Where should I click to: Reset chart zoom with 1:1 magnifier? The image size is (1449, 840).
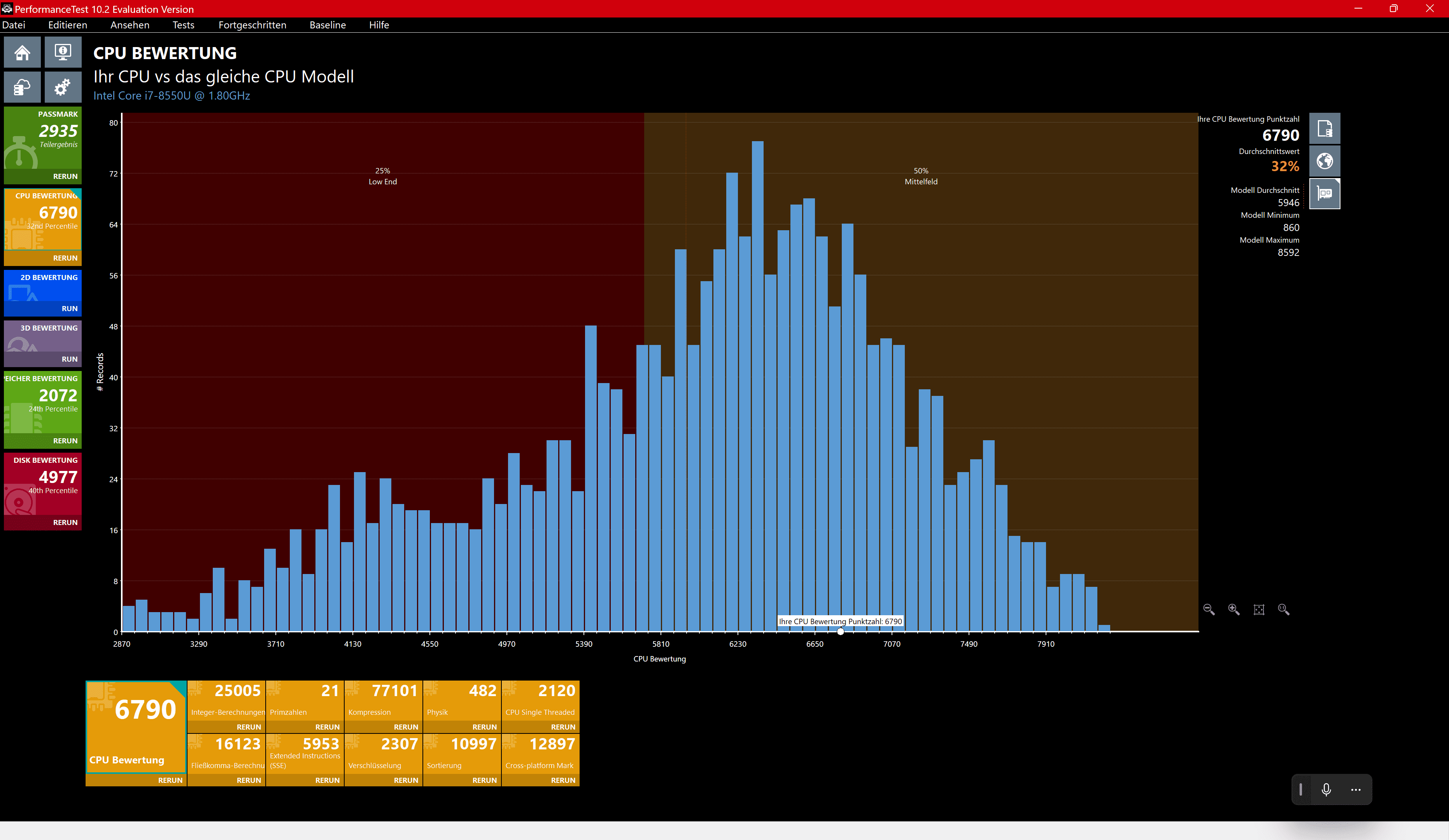tap(1283, 609)
